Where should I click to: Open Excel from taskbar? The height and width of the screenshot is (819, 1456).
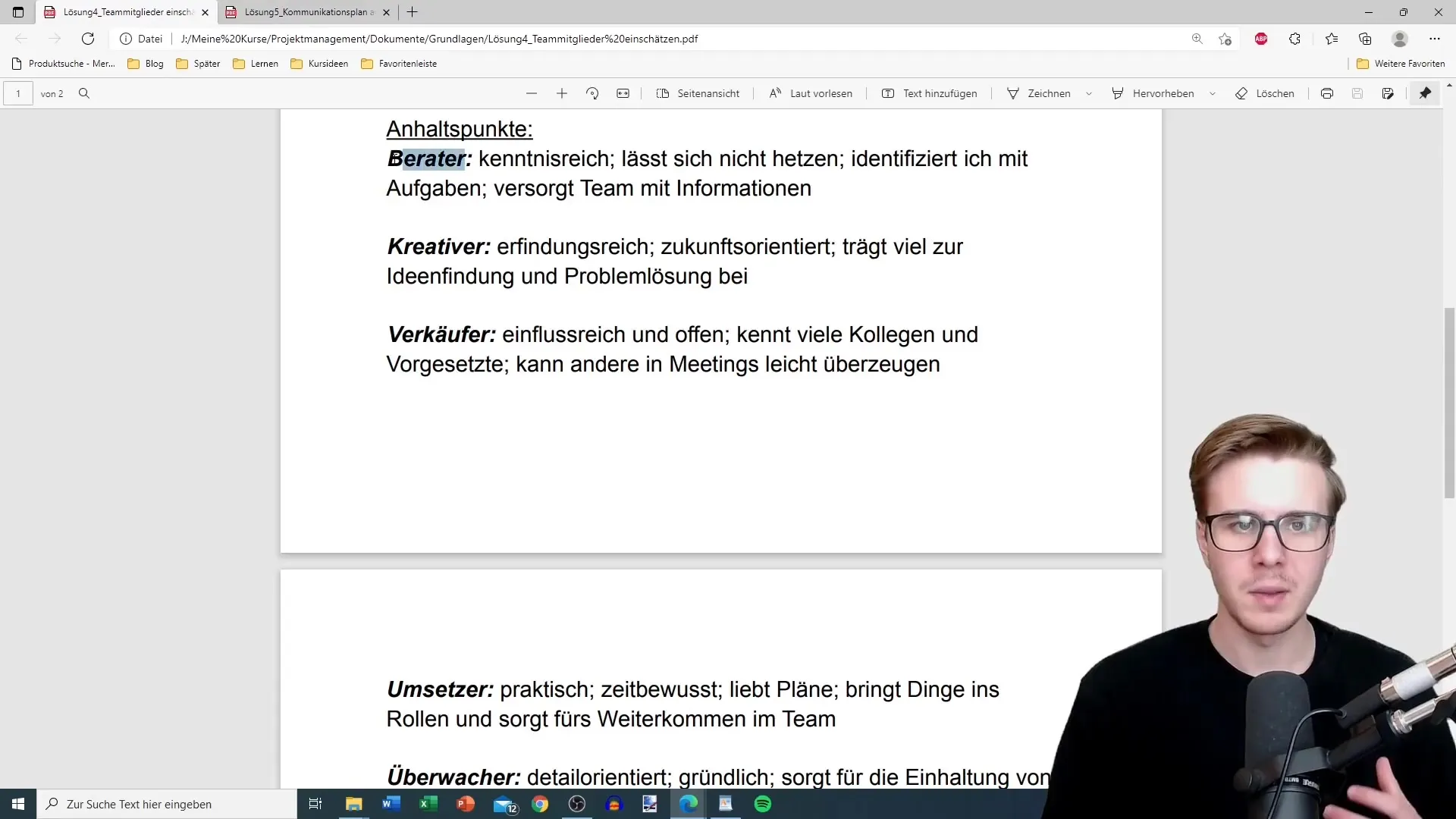pos(428,804)
